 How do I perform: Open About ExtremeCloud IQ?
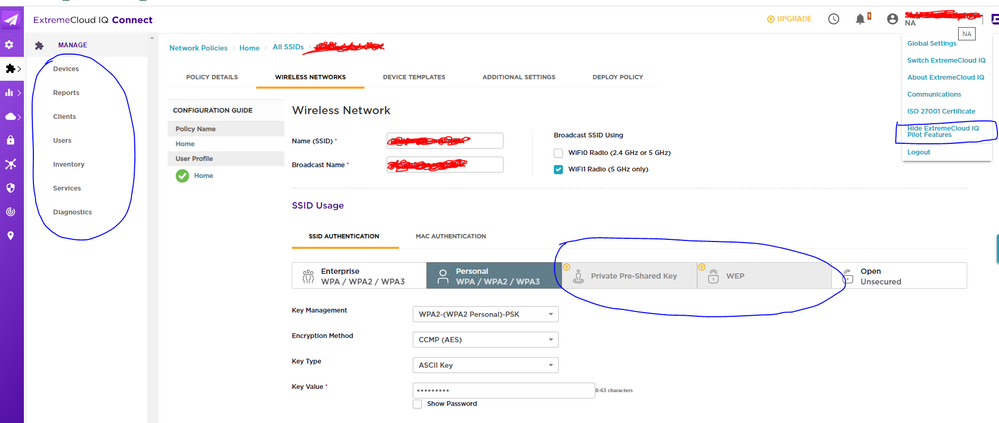point(945,77)
